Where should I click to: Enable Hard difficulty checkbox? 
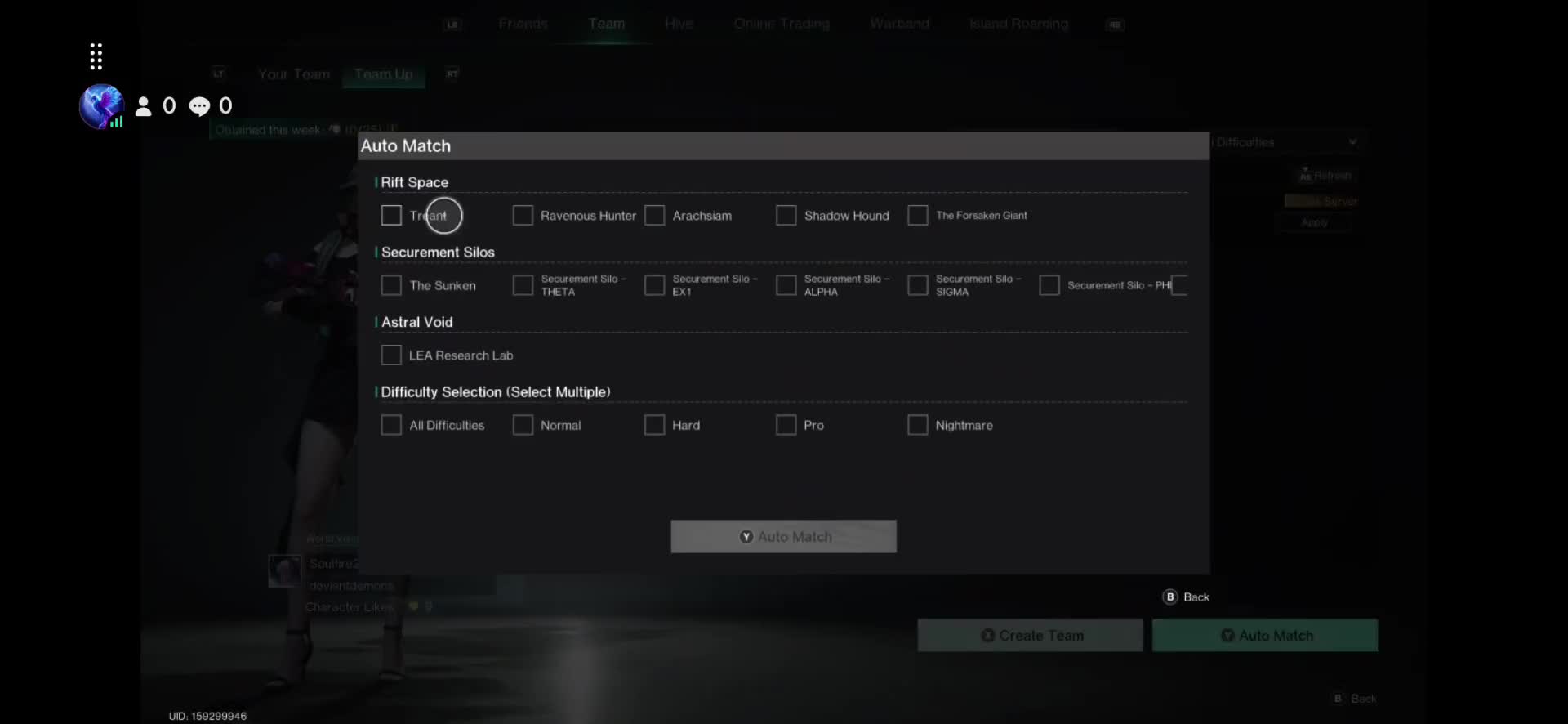pos(654,425)
